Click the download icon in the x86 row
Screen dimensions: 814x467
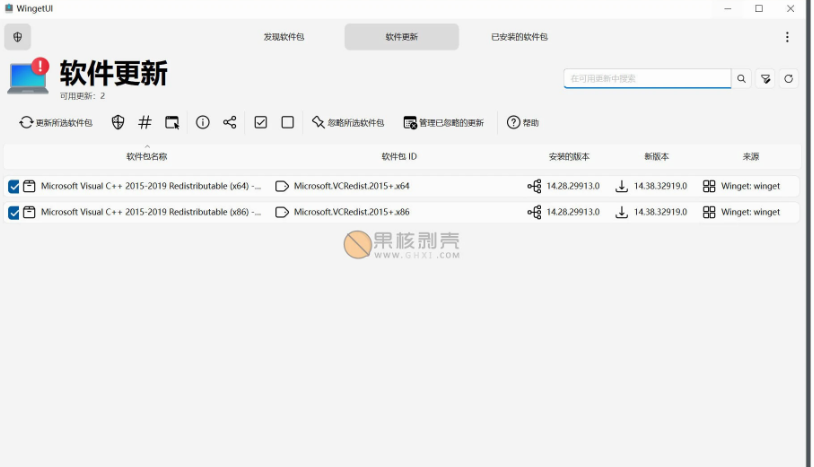click(621, 212)
